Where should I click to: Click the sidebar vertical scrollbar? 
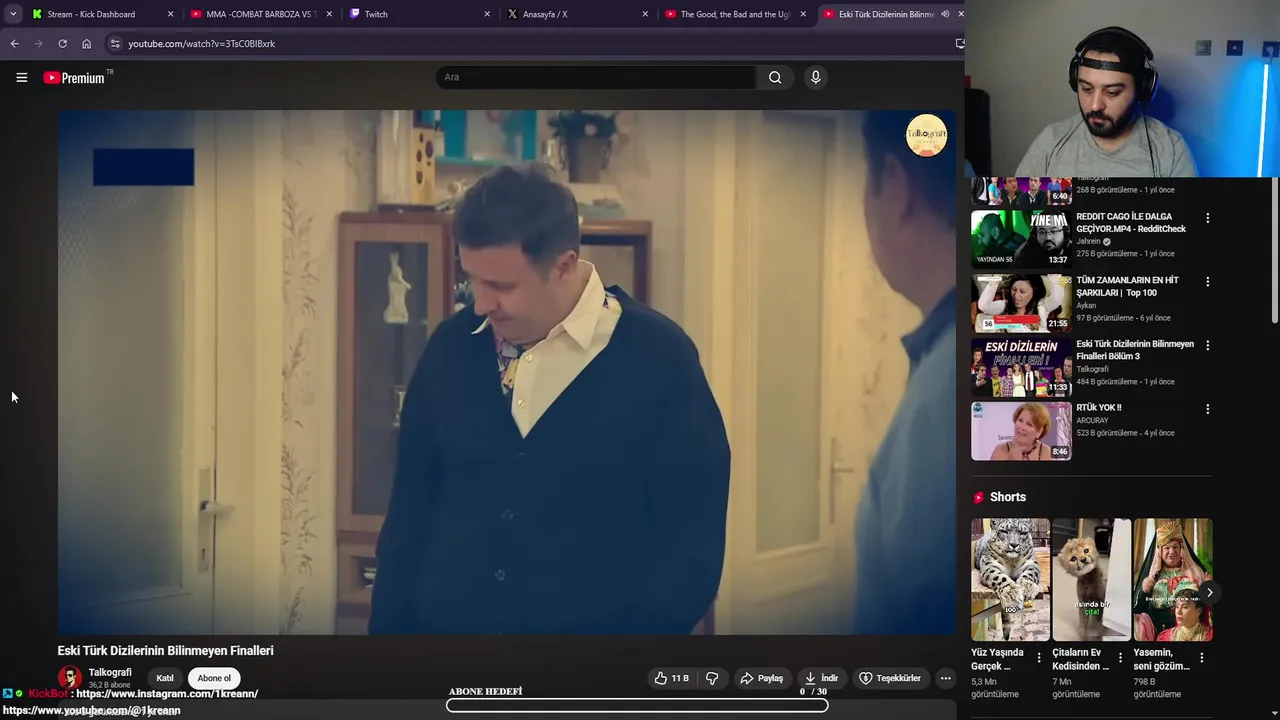click(x=1274, y=252)
